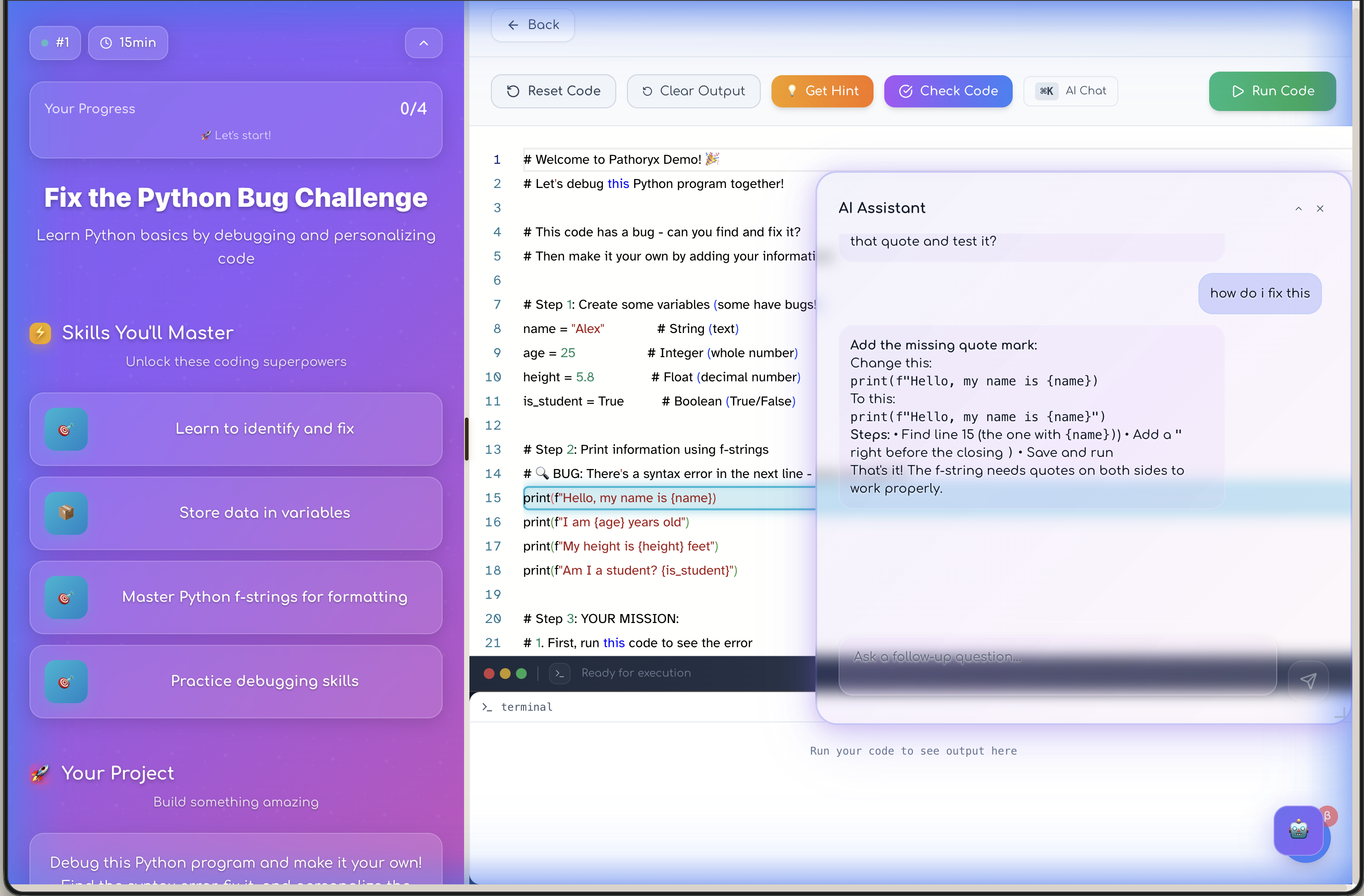Click the target icon beside f-strings skill
1364x896 pixels.
click(x=66, y=597)
